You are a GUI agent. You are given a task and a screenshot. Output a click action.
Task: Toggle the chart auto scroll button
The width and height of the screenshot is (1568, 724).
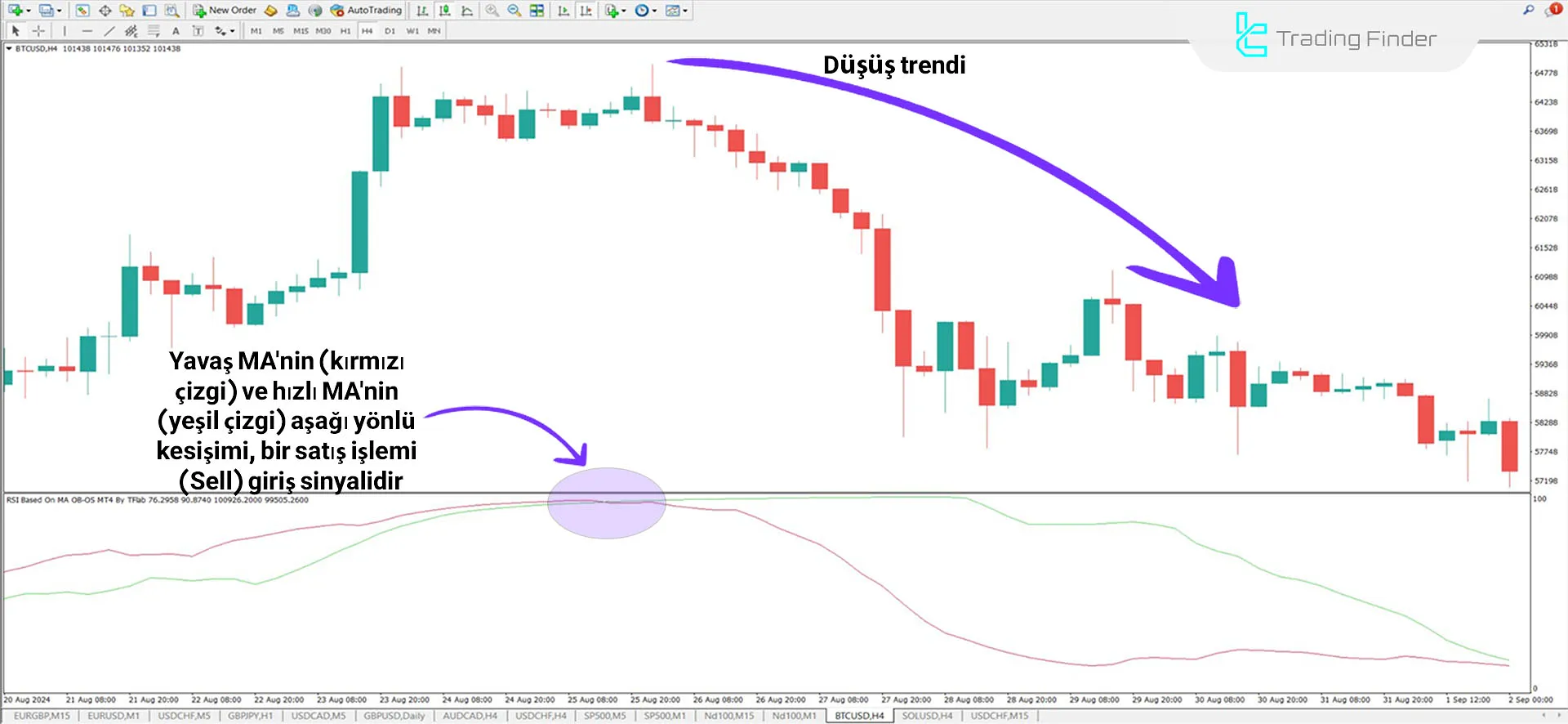coord(563,11)
